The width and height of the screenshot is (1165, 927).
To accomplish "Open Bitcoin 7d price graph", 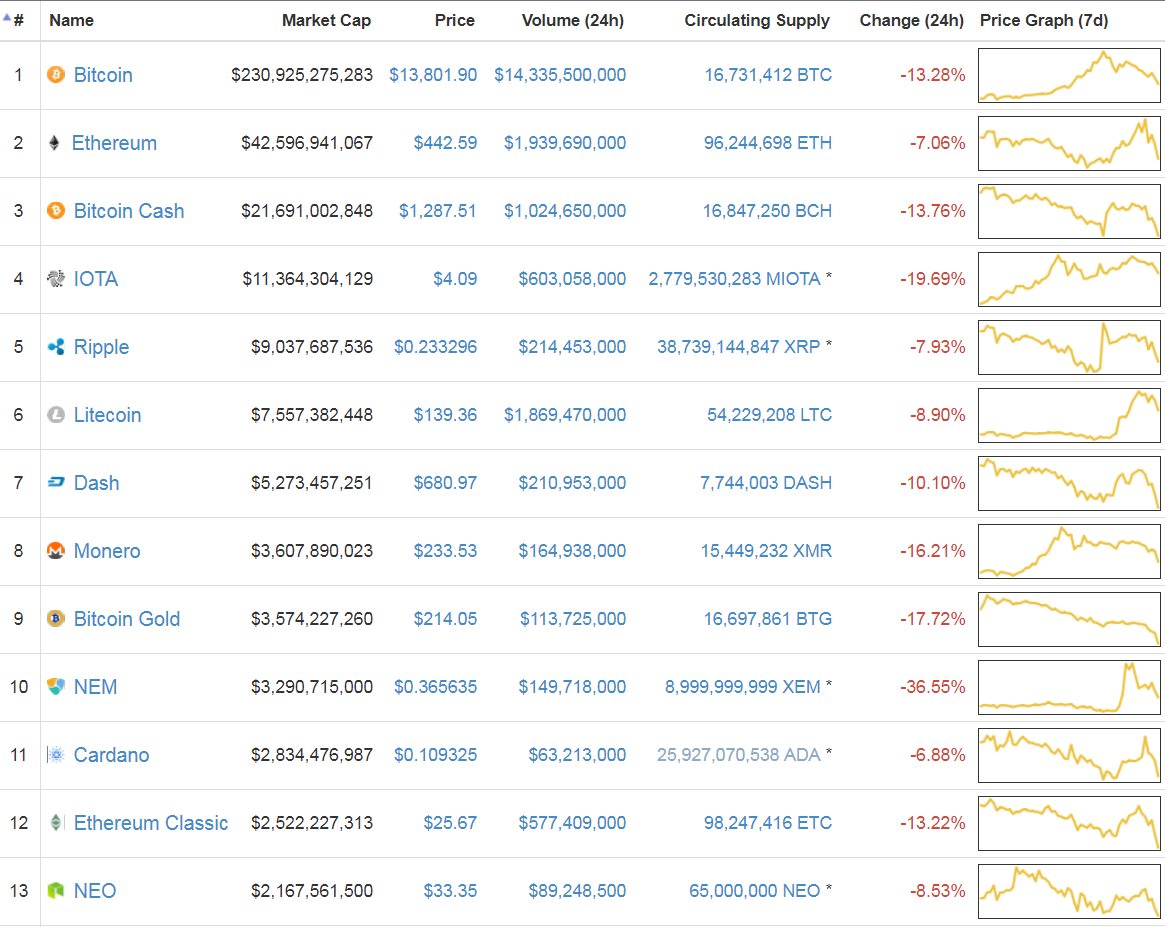I will point(1069,75).
